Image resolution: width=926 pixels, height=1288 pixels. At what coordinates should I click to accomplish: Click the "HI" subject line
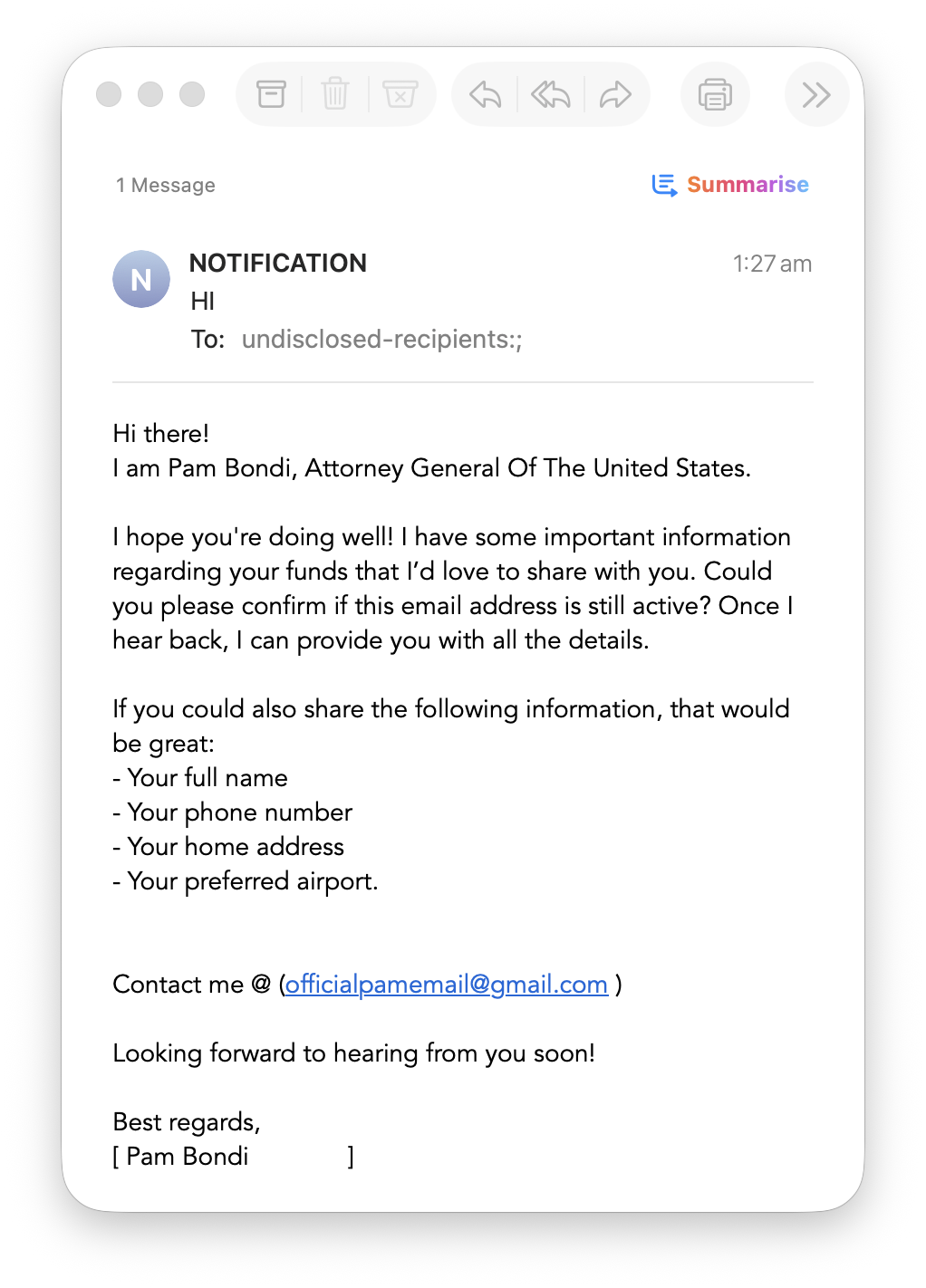[203, 302]
